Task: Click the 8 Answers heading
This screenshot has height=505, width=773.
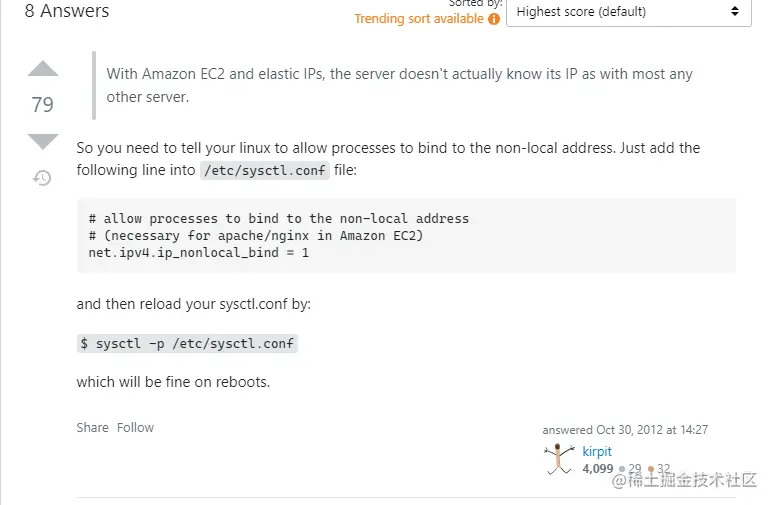Action: click(x=67, y=12)
